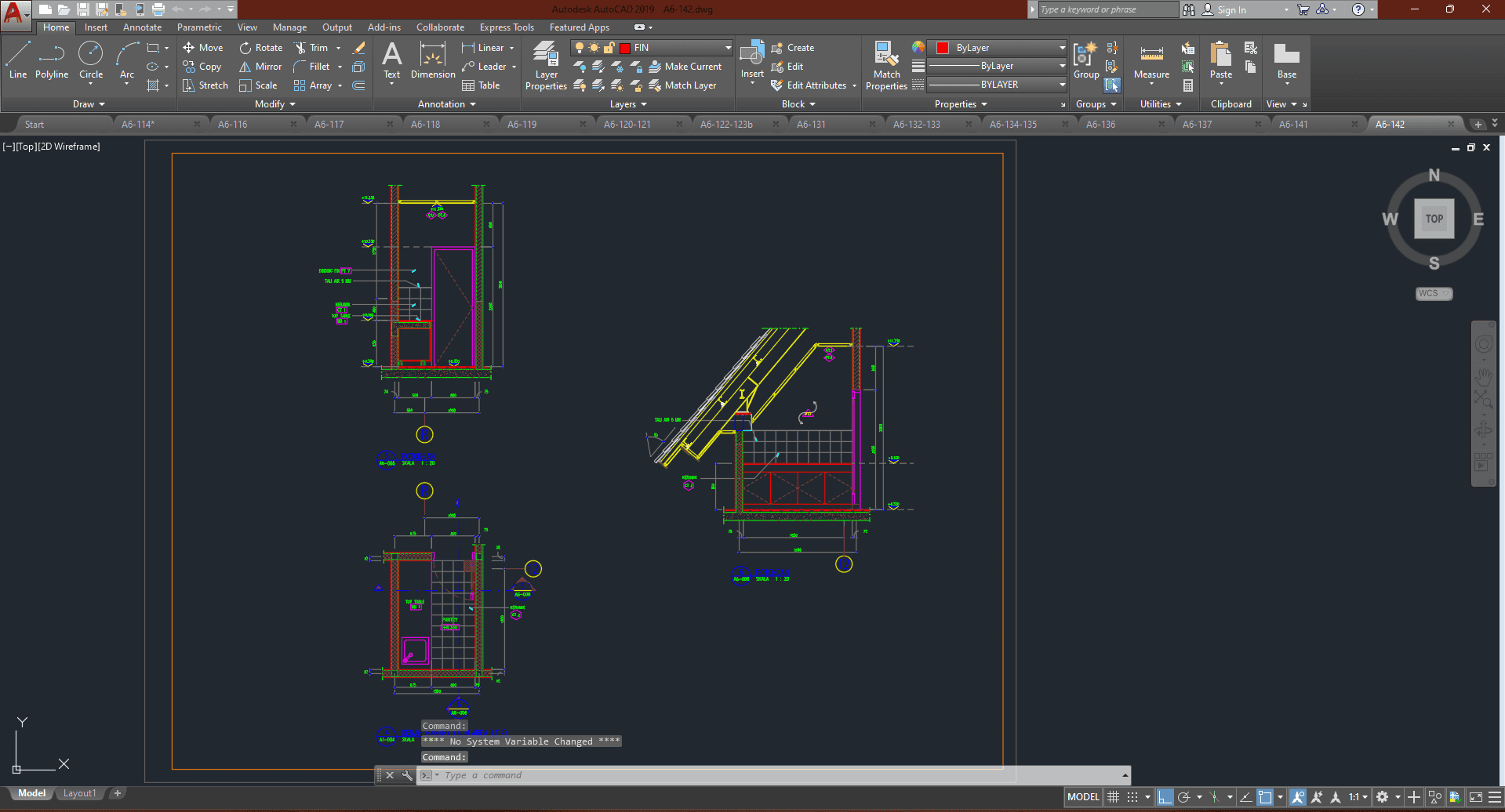This screenshot has width=1505, height=812.
Task: Choose the Polyline tool
Action: (x=52, y=61)
